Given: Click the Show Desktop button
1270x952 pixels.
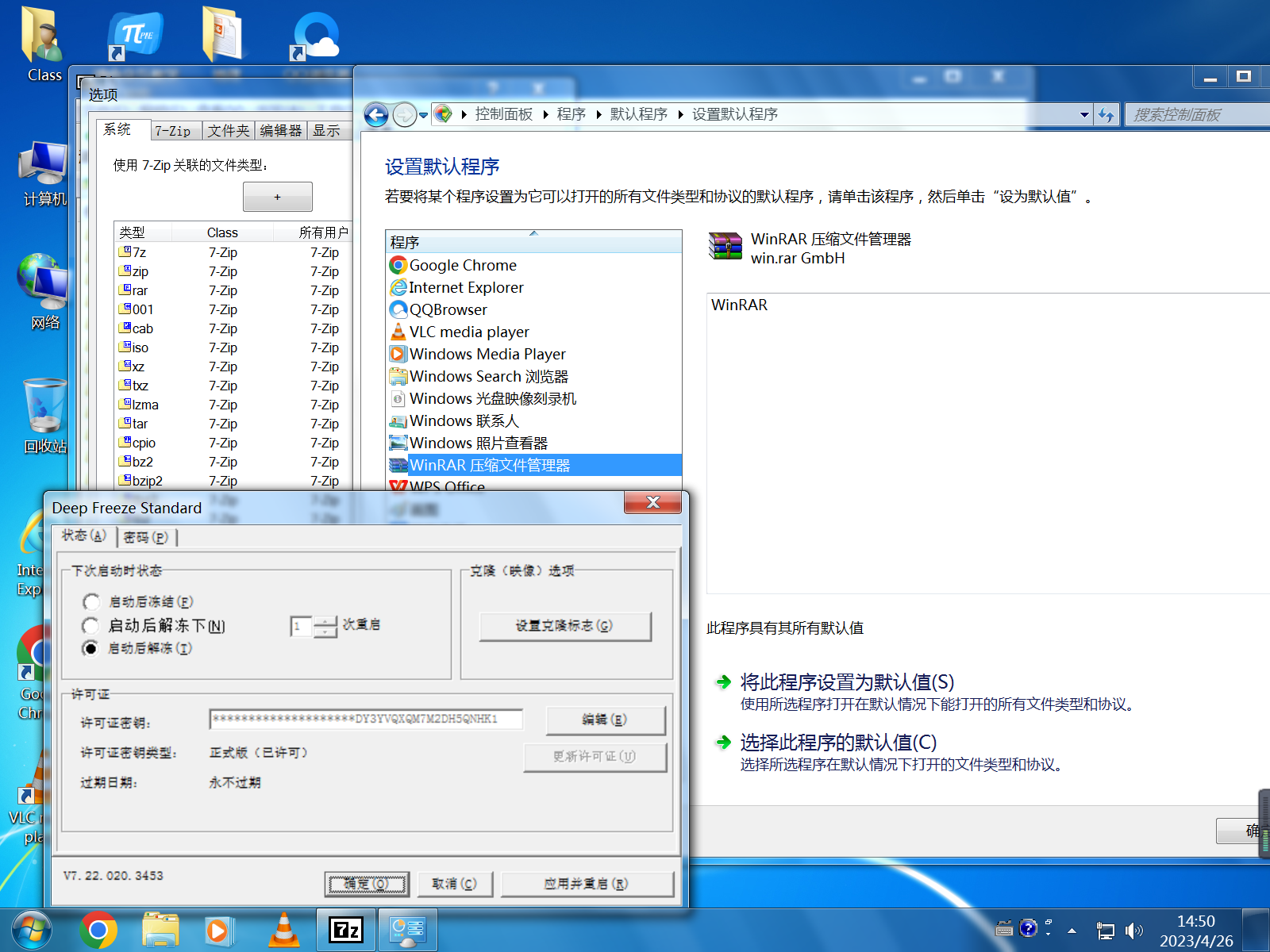Looking at the screenshot, I should 1257,930.
